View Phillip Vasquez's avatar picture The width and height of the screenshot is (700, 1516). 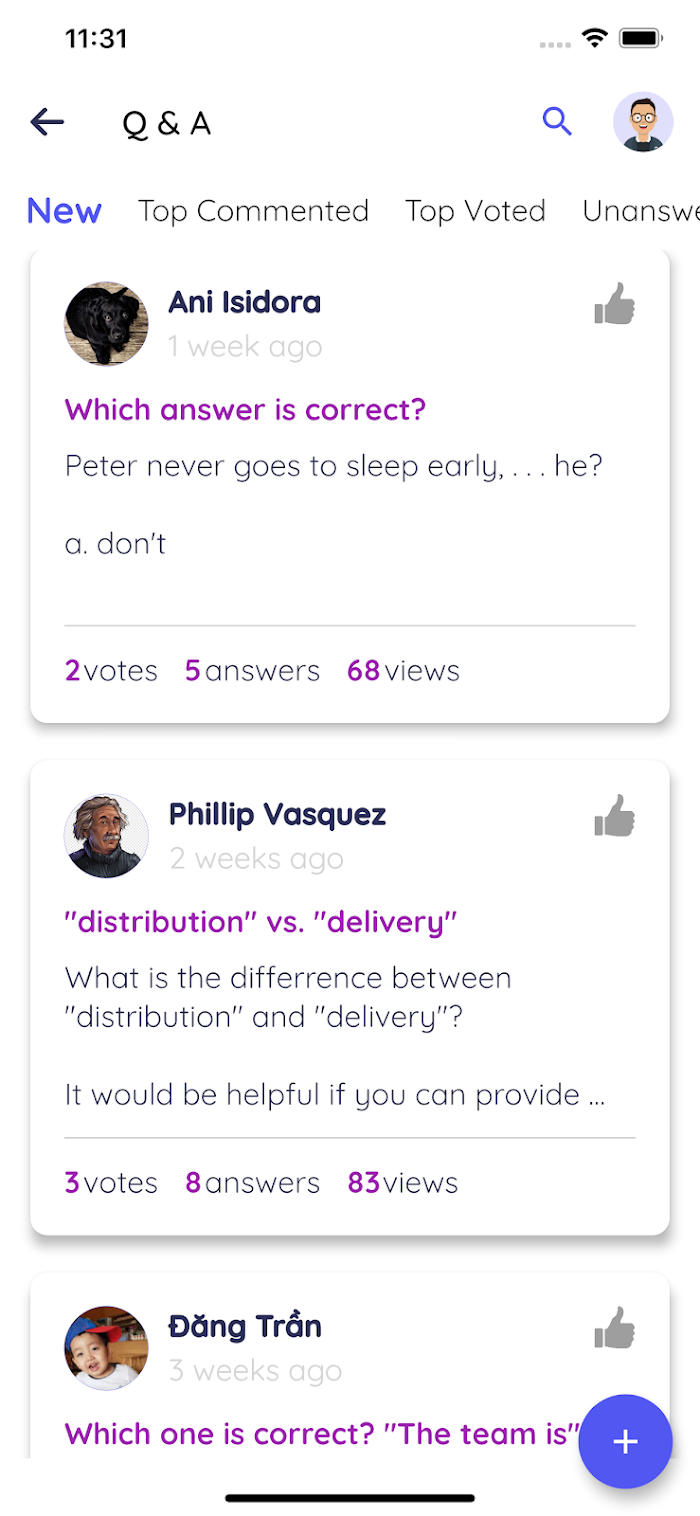(106, 836)
